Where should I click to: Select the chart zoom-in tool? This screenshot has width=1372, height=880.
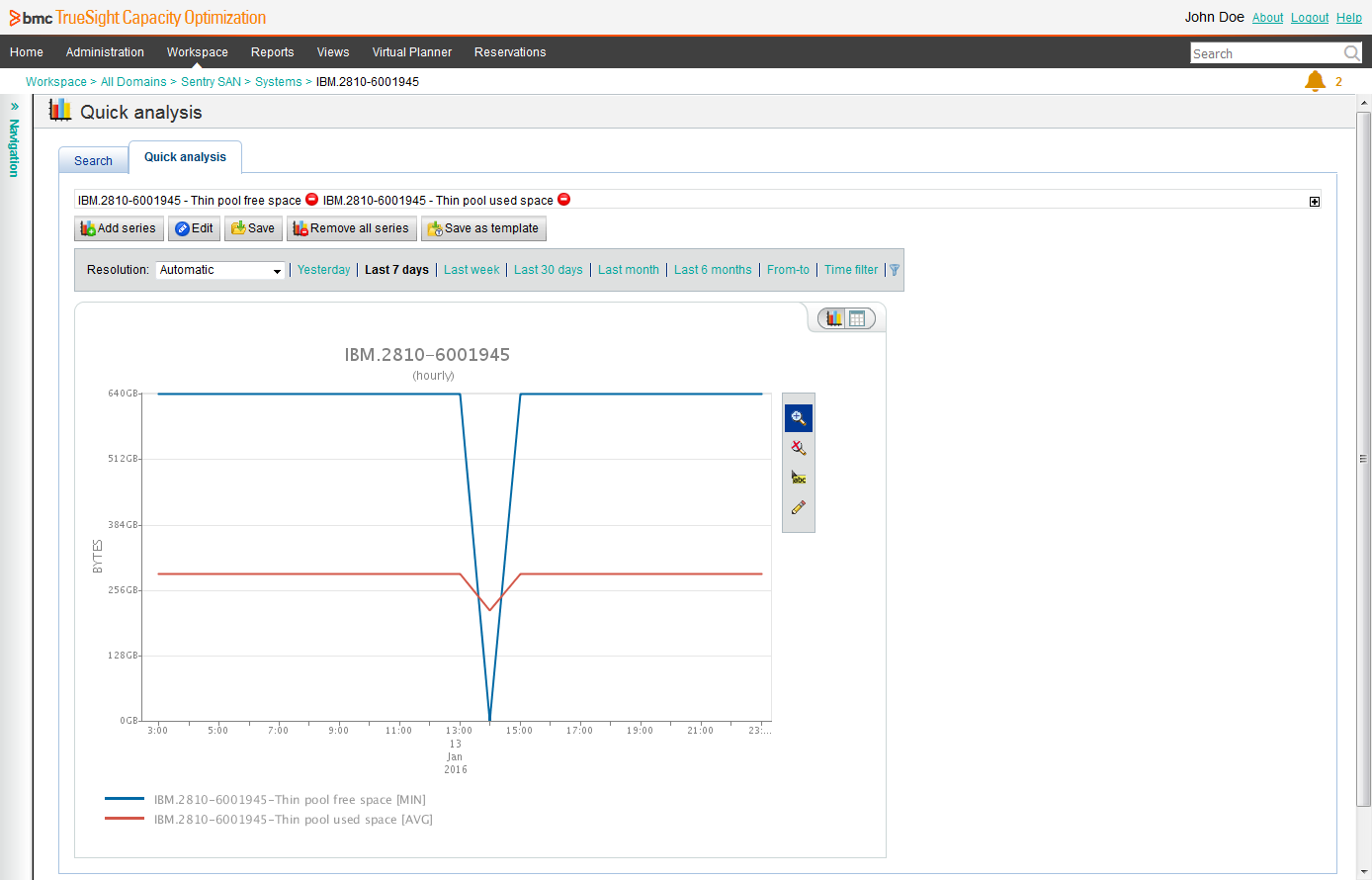coord(799,418)
